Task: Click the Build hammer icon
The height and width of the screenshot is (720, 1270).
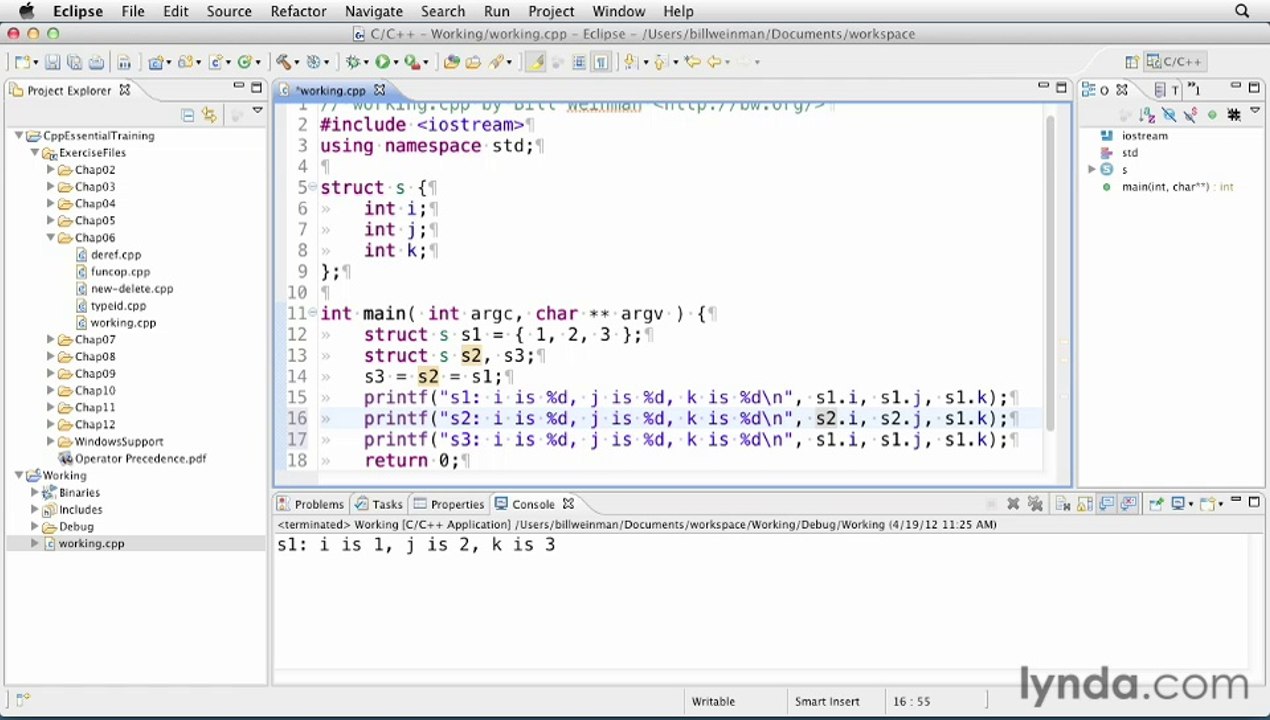Action: [284, 62]
